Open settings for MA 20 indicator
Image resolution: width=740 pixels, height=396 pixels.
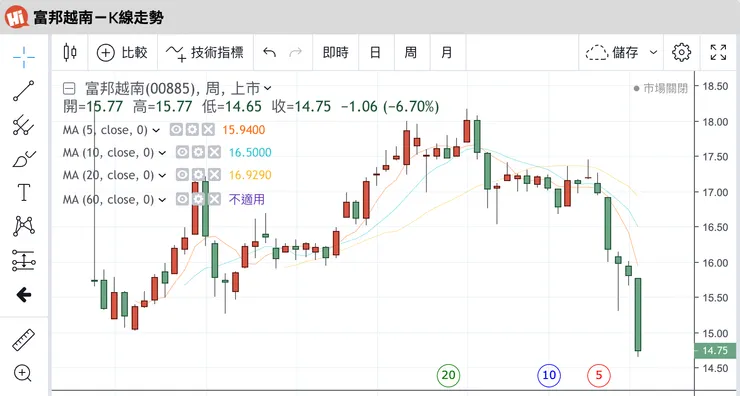coord(198,175)
